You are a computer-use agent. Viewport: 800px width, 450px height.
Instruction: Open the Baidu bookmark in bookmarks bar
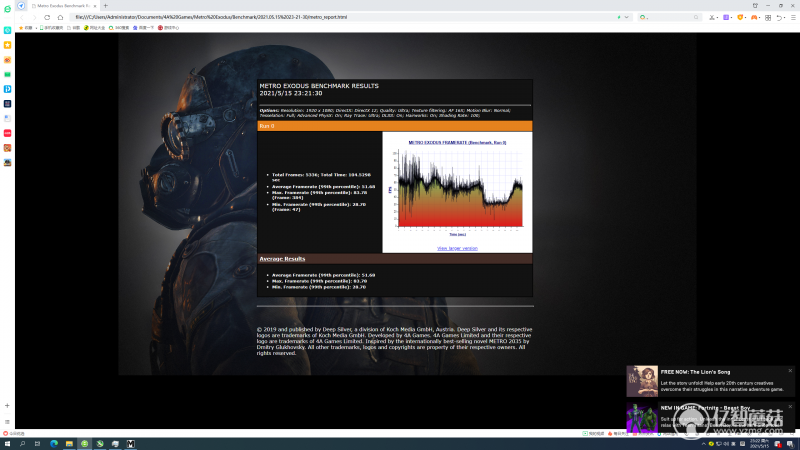coord(143,28)
